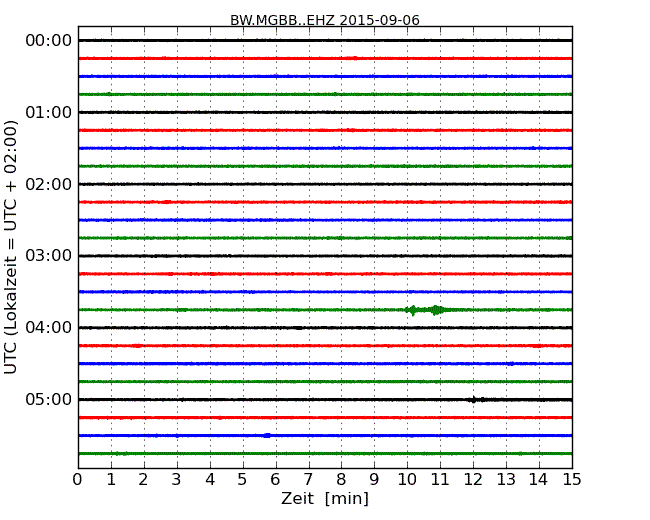Click the small event on the 05:00 black trace
The width and height of the screenshot is (650, 520).
tap(477, 400)
